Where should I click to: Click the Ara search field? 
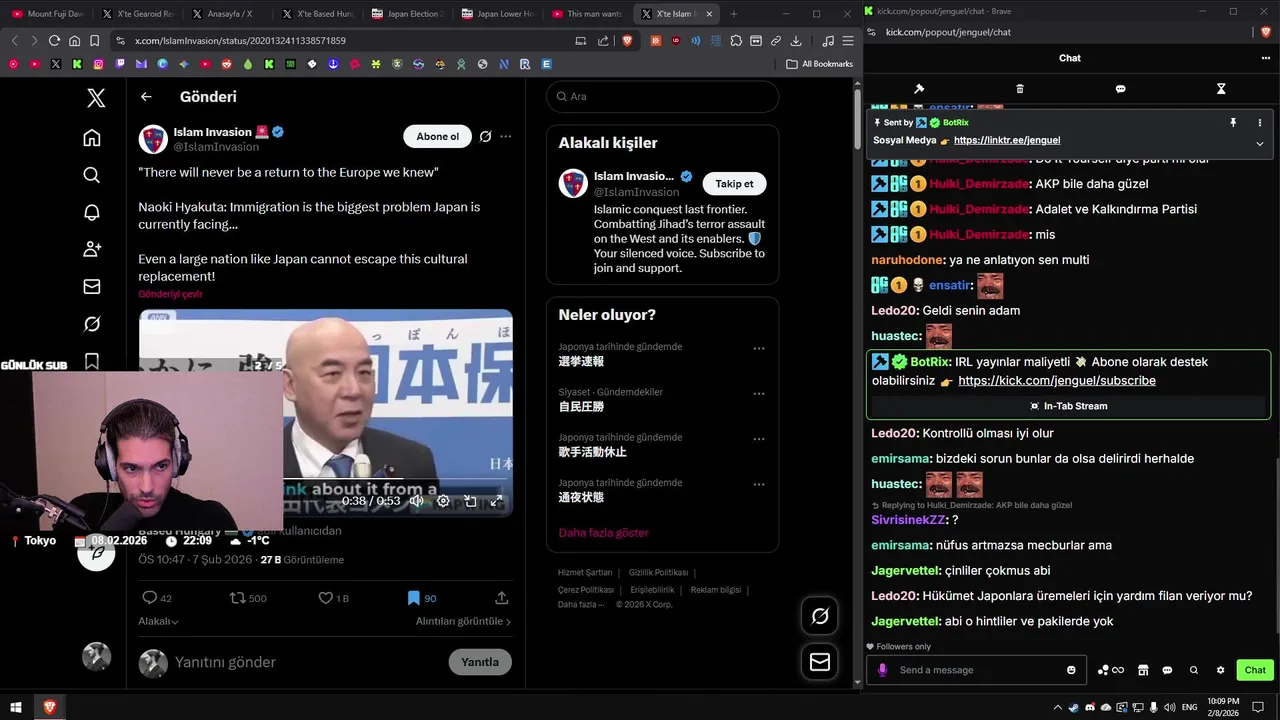point(663,97)
